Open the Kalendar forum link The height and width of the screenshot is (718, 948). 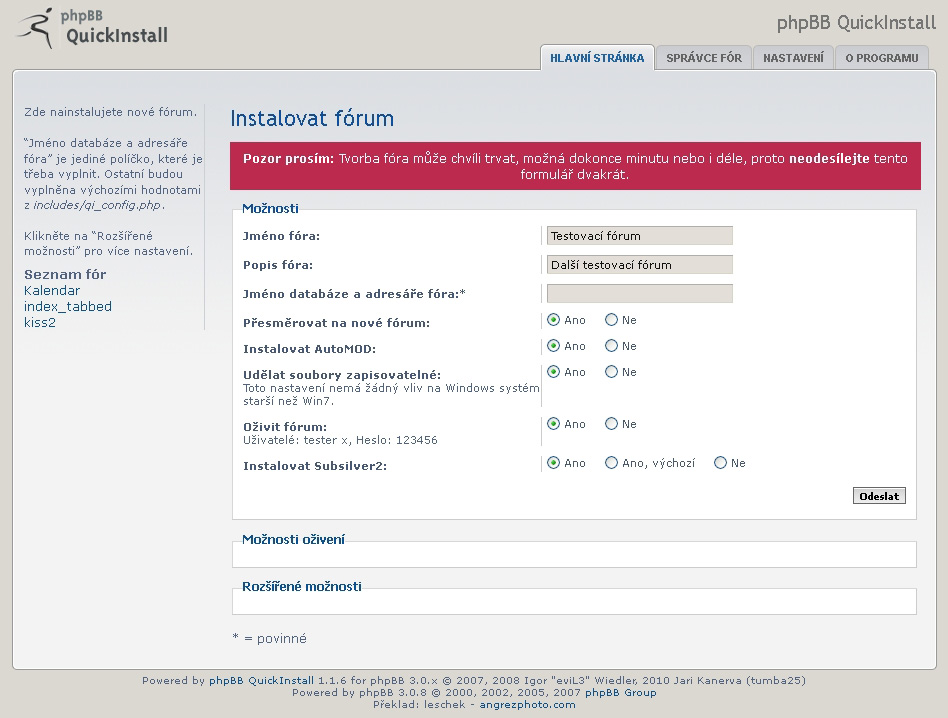[52, 291]
